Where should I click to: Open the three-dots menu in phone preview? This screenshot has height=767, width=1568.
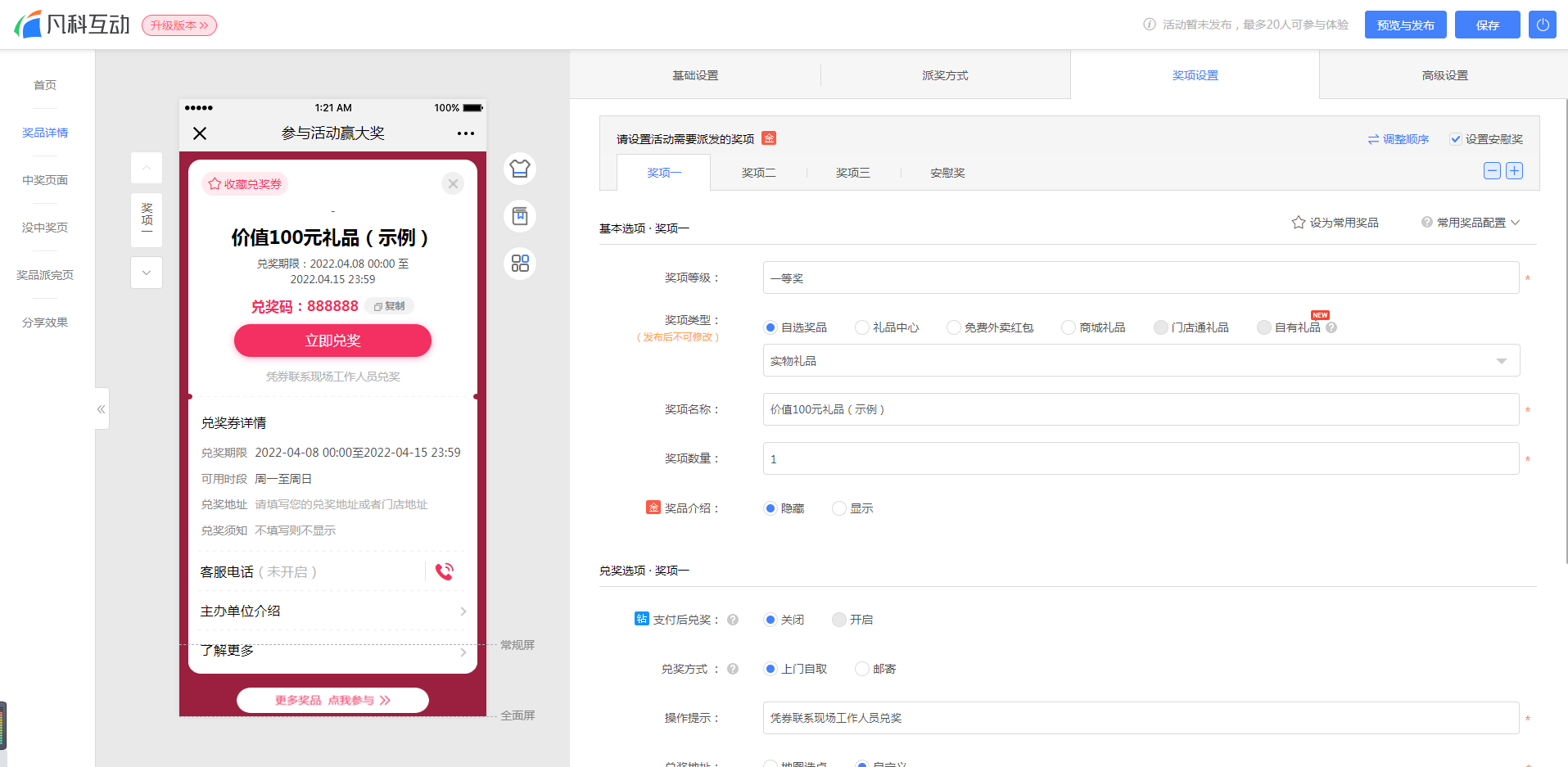tap(466, 133)
